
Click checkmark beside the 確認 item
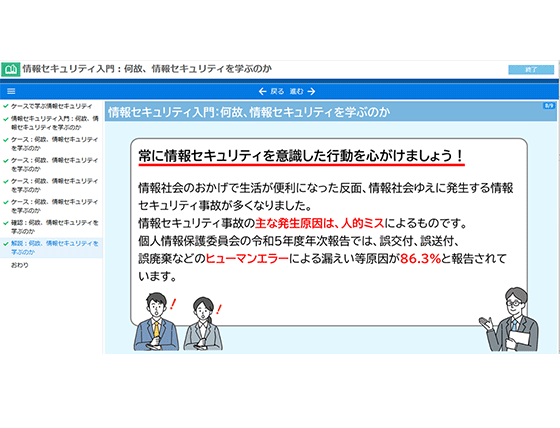point(6,223)
